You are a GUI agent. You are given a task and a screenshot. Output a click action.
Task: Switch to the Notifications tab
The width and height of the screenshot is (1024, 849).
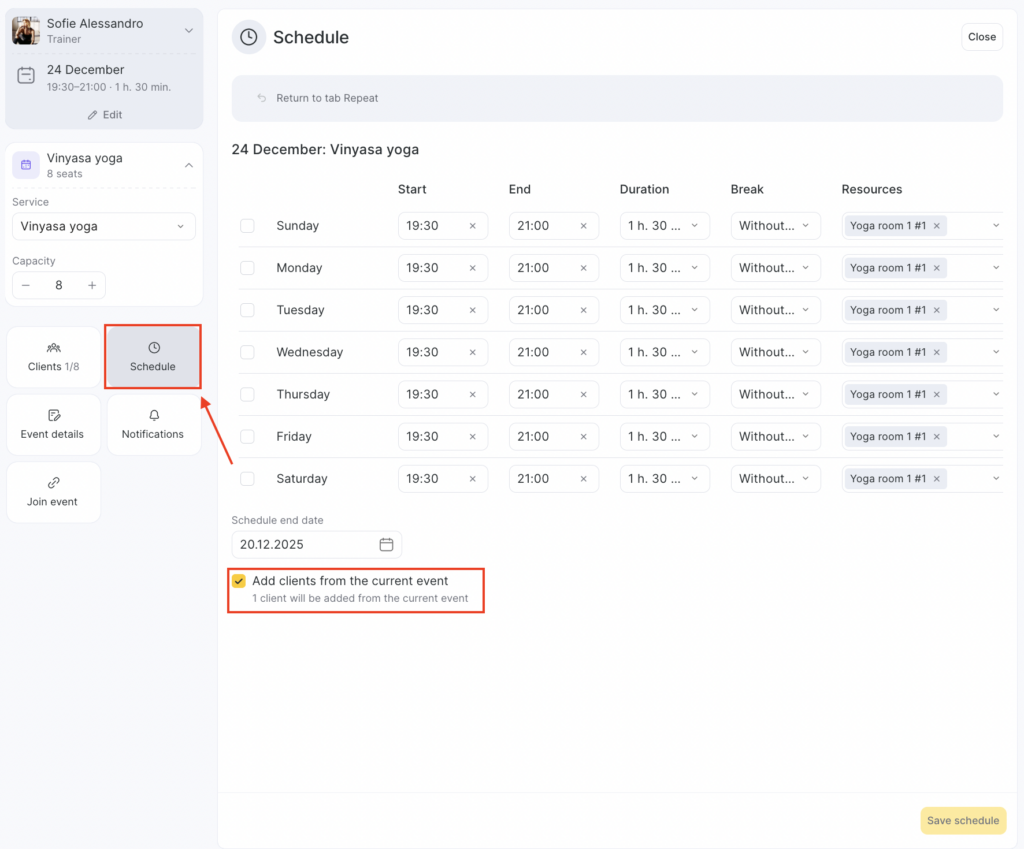pos(153,424)
